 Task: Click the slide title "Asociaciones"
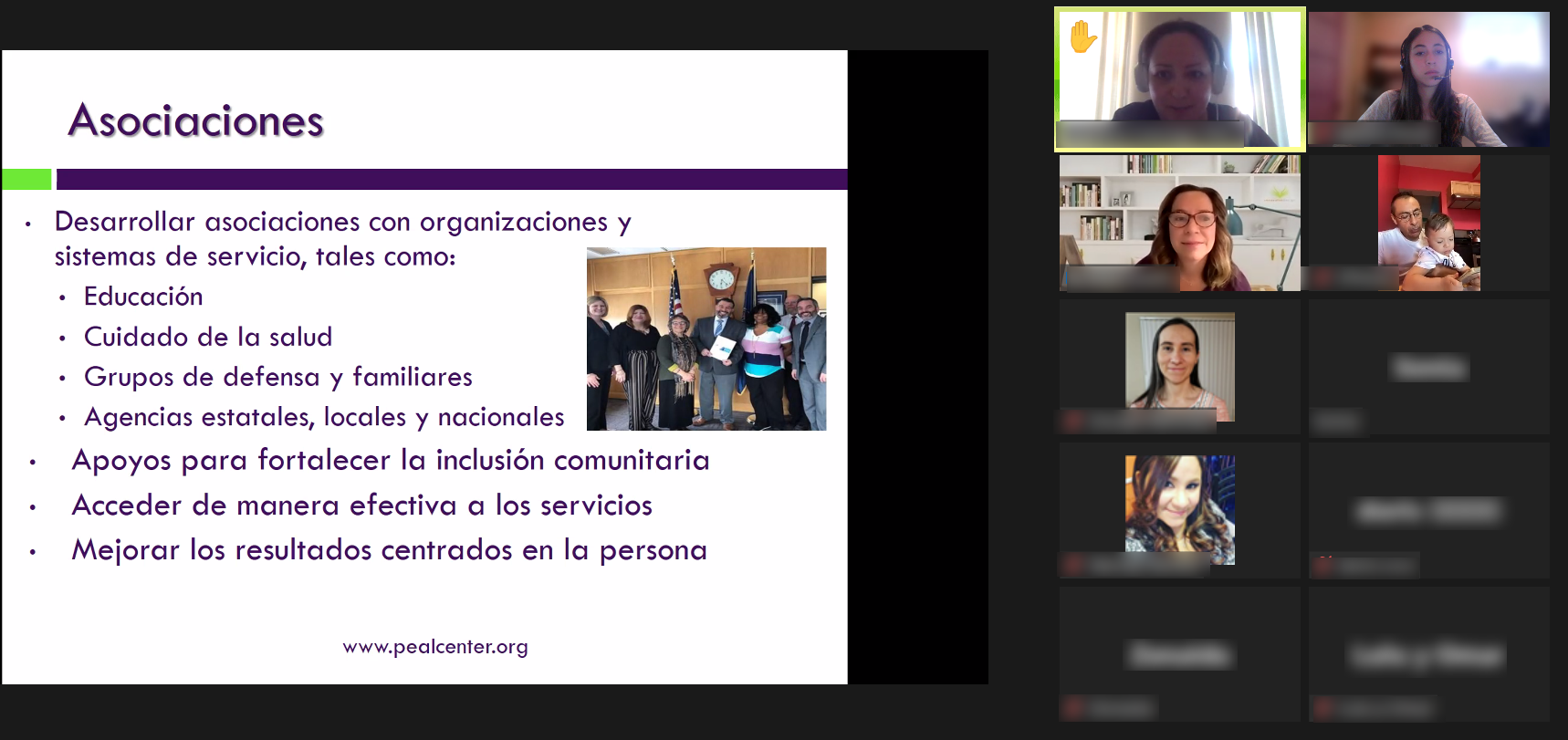point(196,120)
